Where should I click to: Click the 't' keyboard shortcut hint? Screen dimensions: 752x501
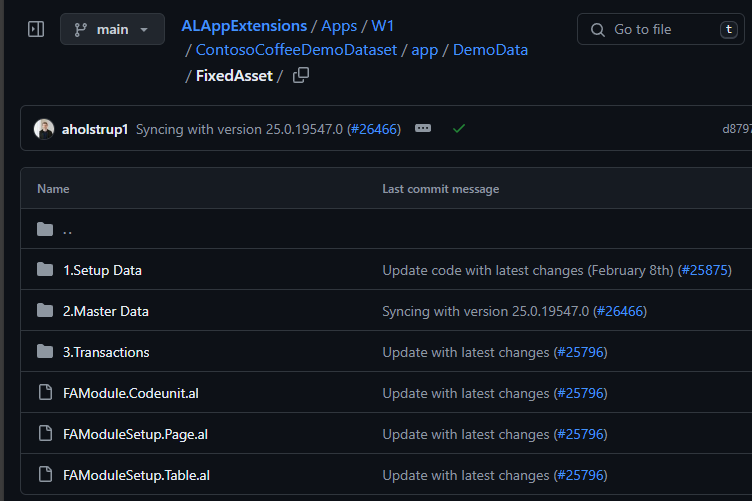(x=728, y=30)
